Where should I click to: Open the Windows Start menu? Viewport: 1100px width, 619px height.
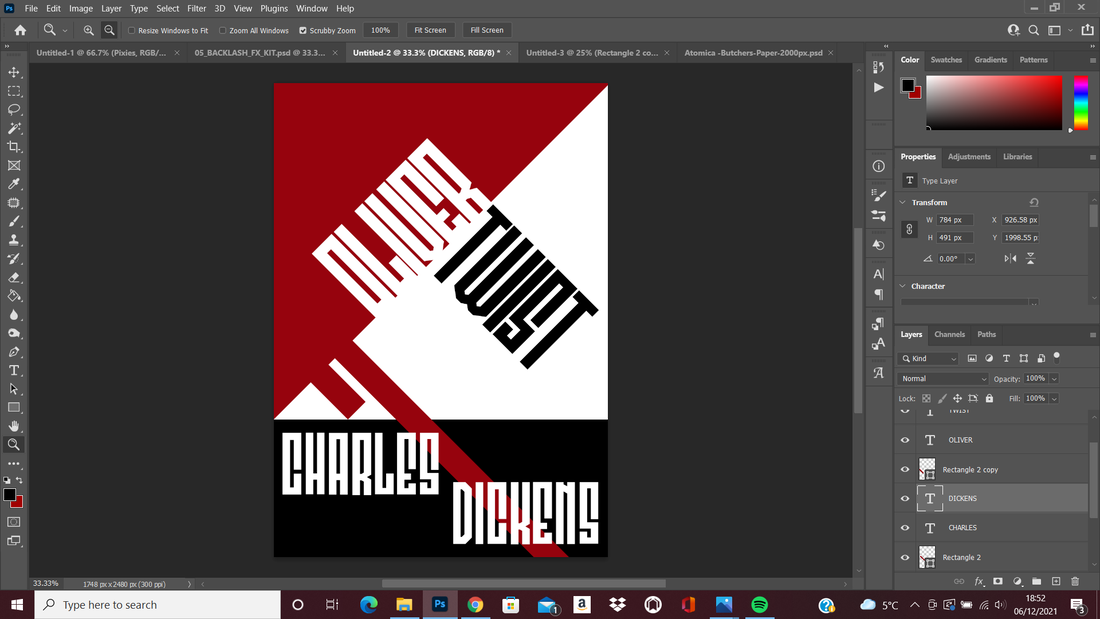coord(17,604)
